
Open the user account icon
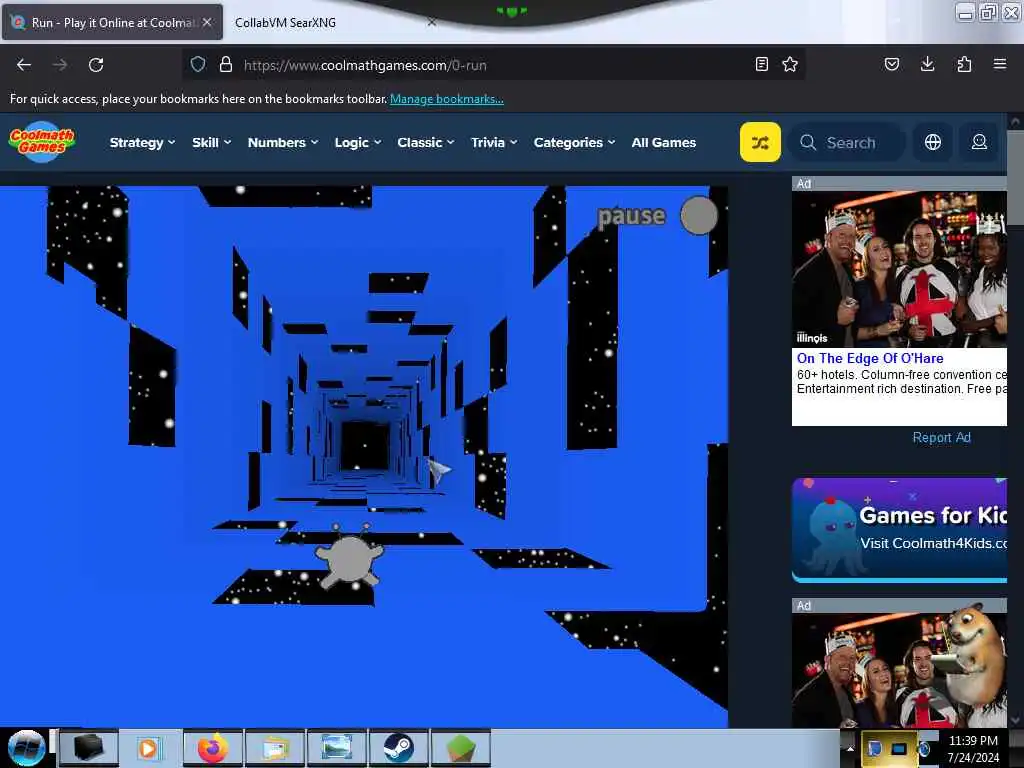(979, 142)
